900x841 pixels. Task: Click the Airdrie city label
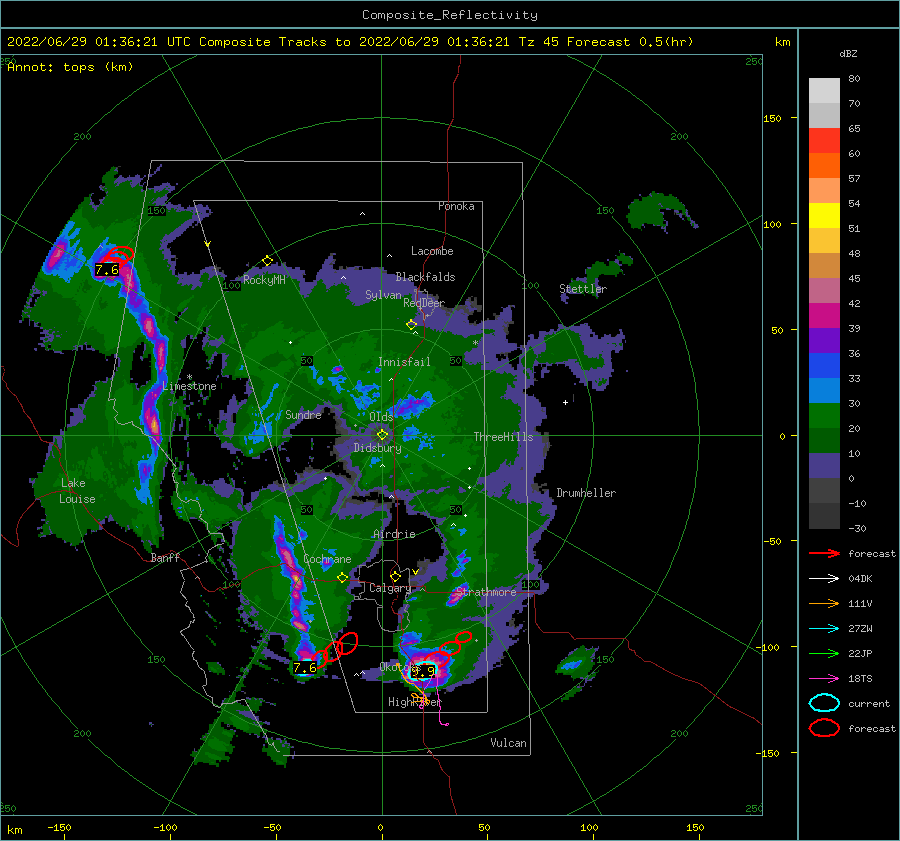[394, 534]
